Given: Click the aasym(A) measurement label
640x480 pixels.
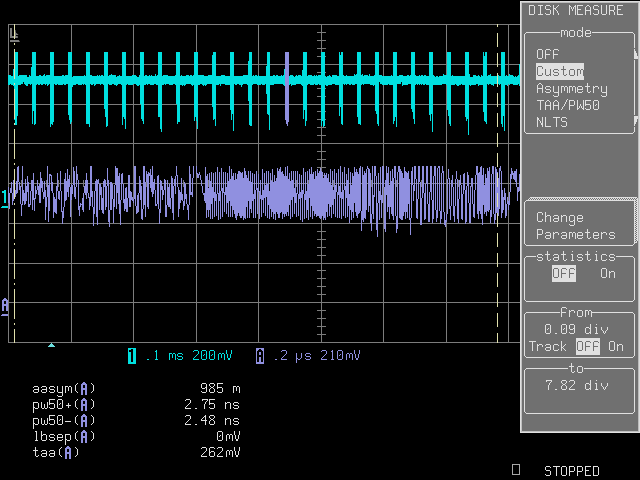Looking at the screenshot, I should point(64,389).
